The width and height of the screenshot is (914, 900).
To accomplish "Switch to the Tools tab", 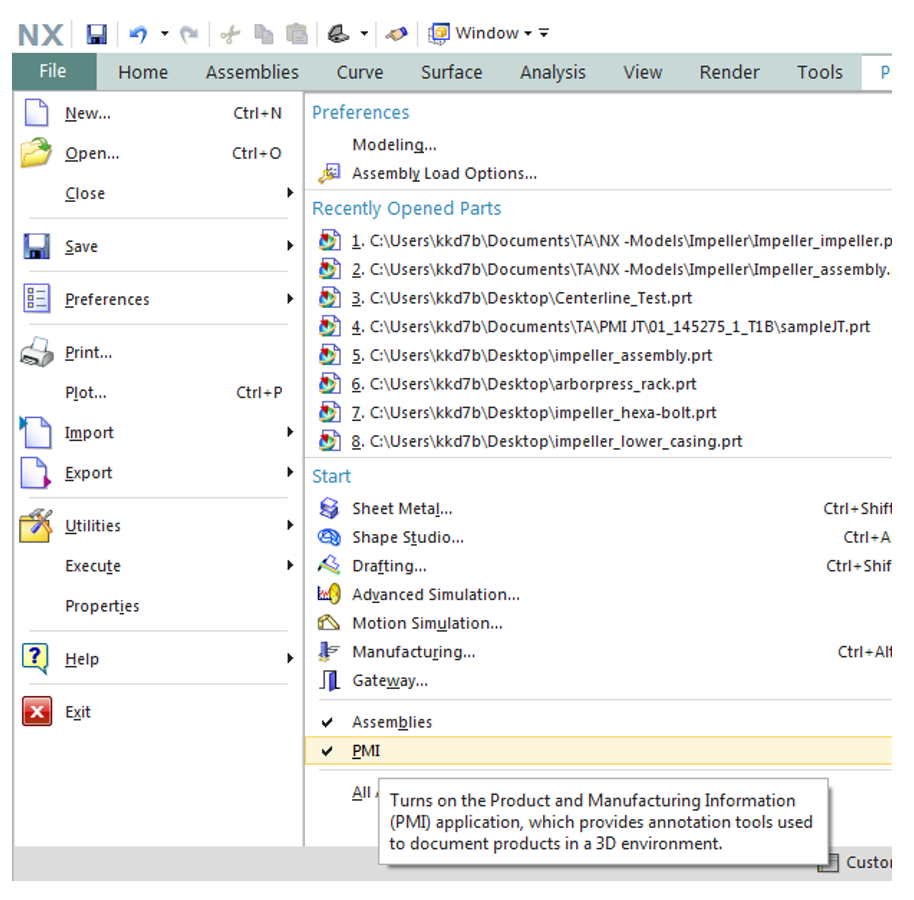I will (820, 72).
